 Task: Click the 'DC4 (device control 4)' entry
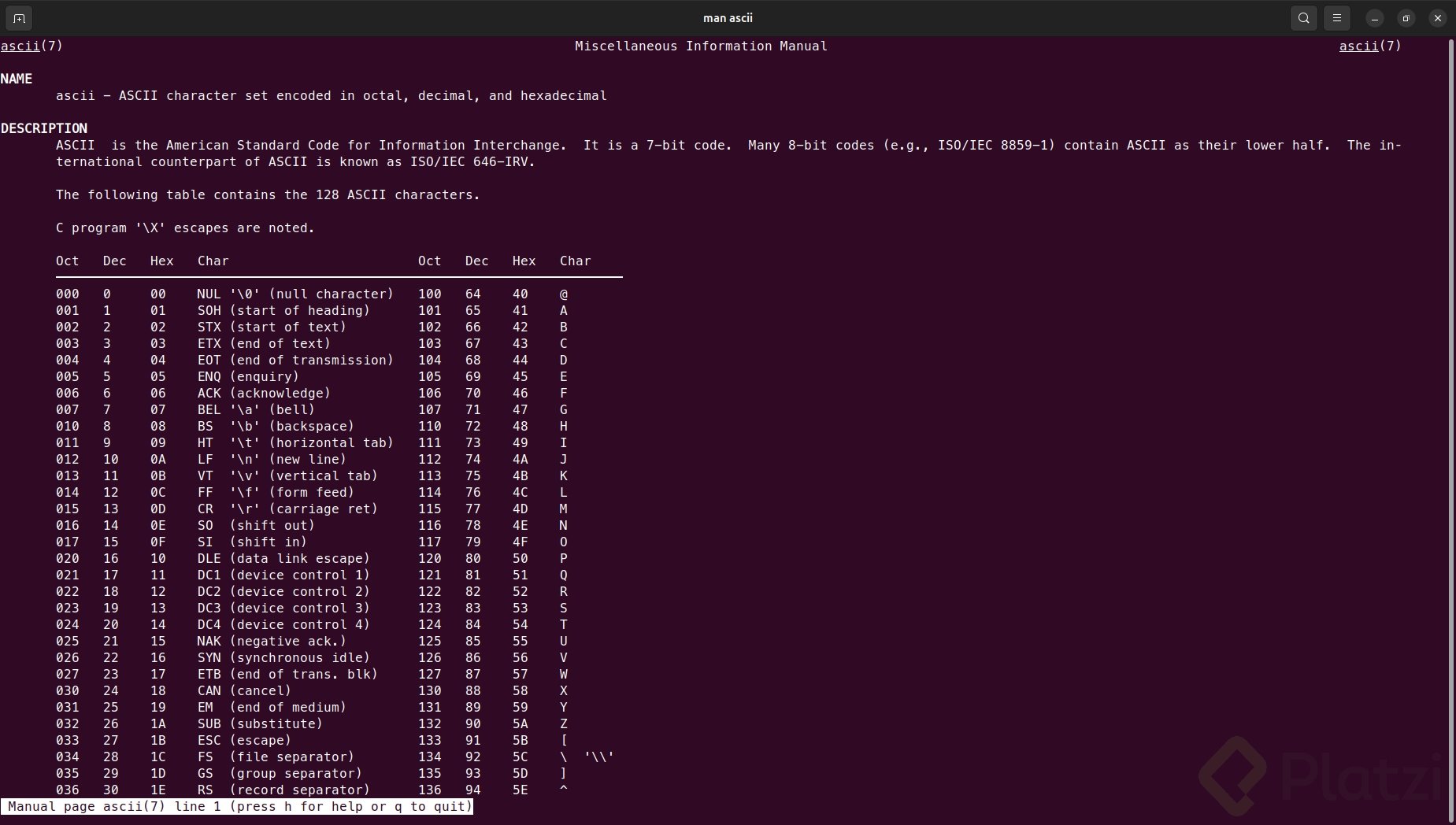(x=283, y=625)
